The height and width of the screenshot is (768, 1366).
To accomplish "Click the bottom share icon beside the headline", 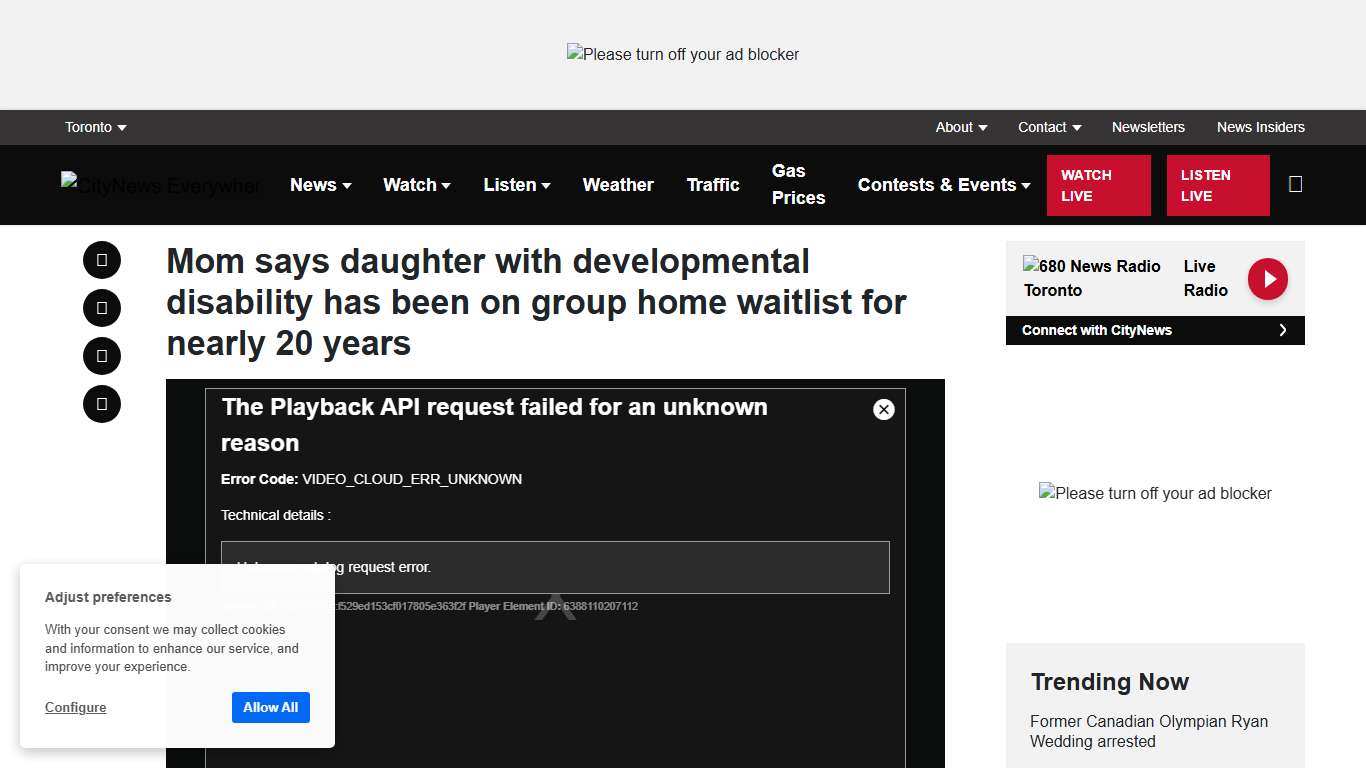I will tap(102, 404).
